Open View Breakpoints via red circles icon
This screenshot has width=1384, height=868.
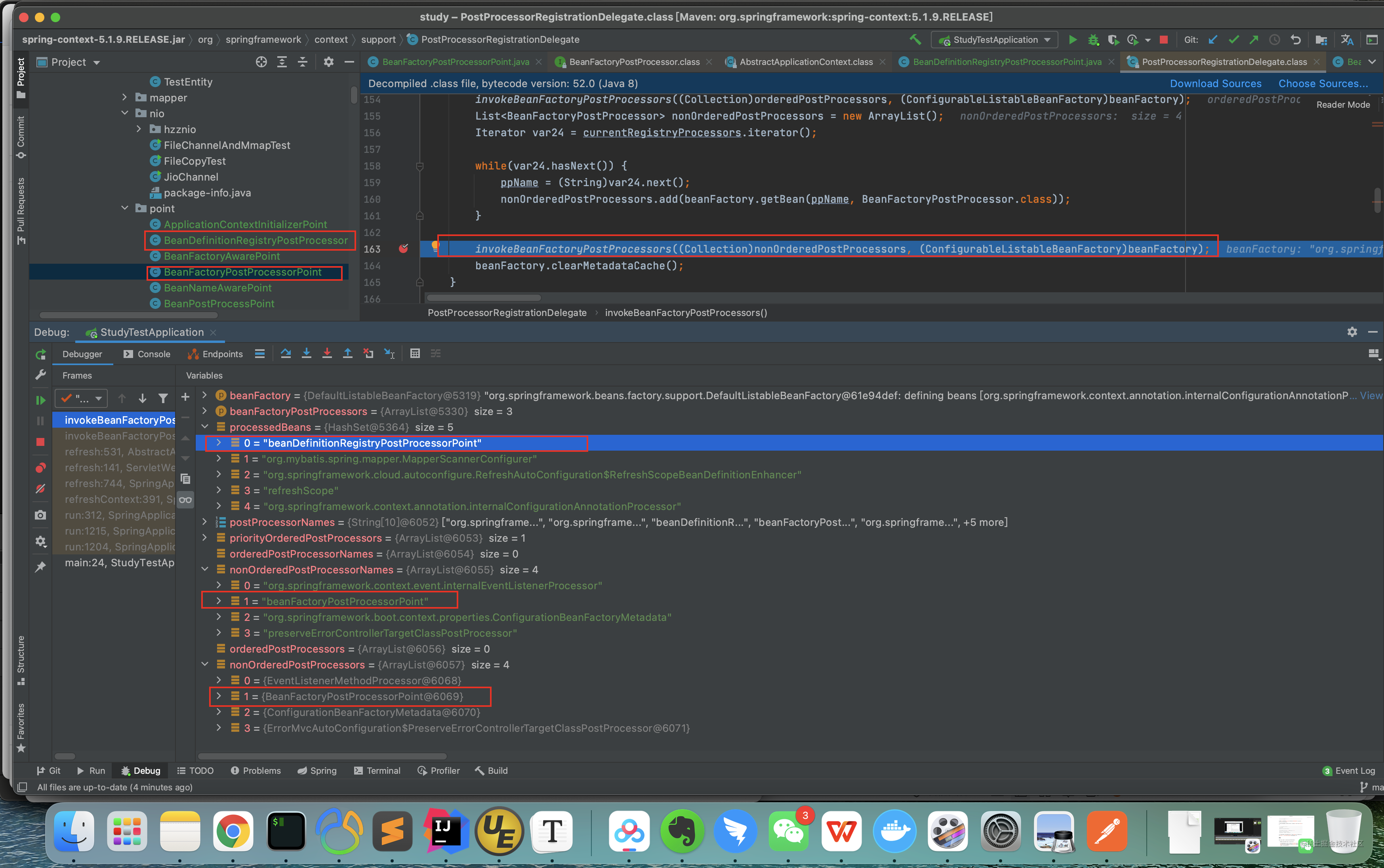pyautogui.click(x=40, y=467)
